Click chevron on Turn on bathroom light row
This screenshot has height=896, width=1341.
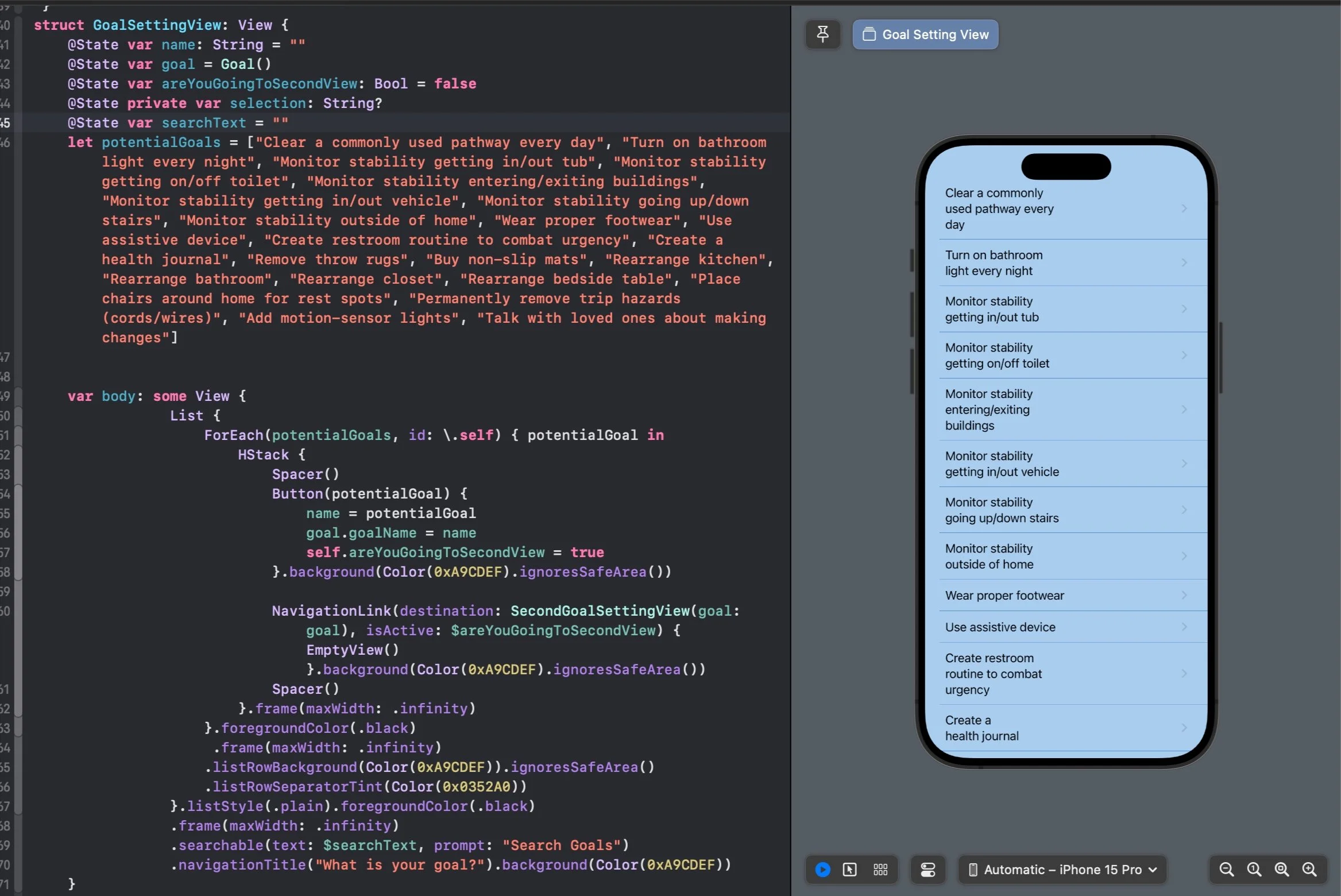coord(1184,262)
